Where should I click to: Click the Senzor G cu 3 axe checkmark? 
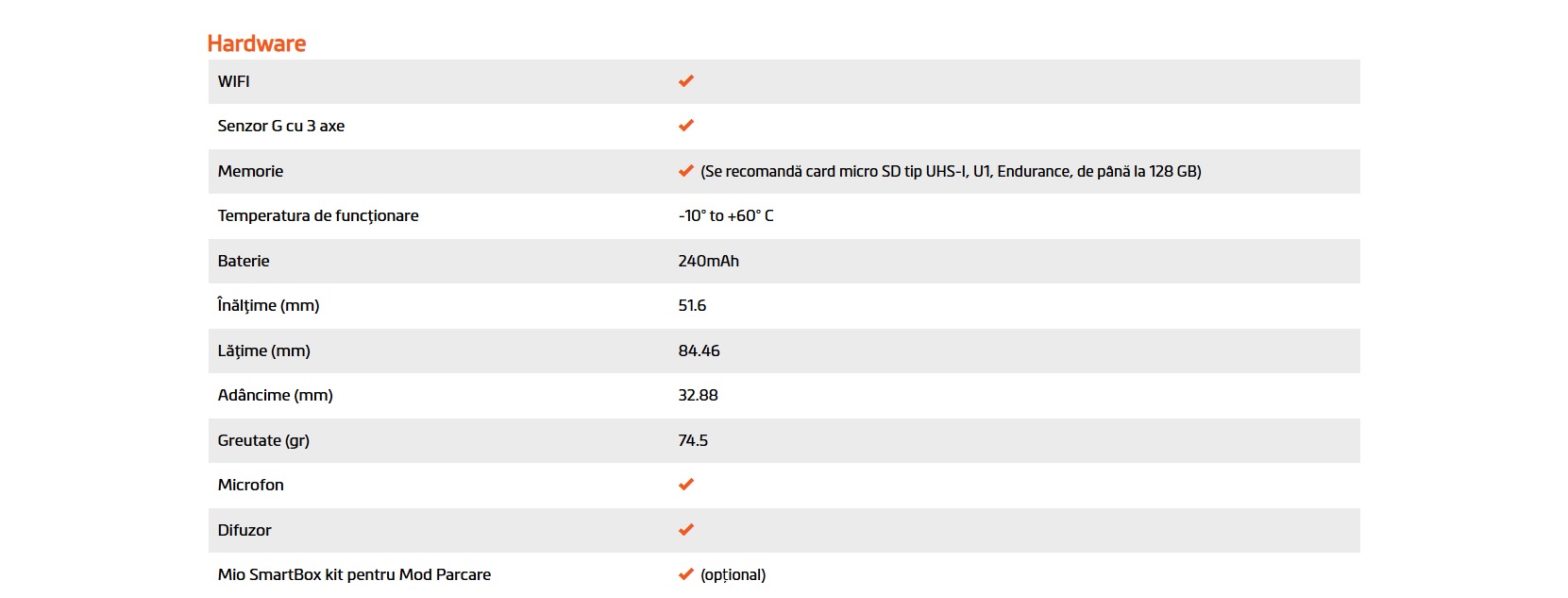coord(686,126)
